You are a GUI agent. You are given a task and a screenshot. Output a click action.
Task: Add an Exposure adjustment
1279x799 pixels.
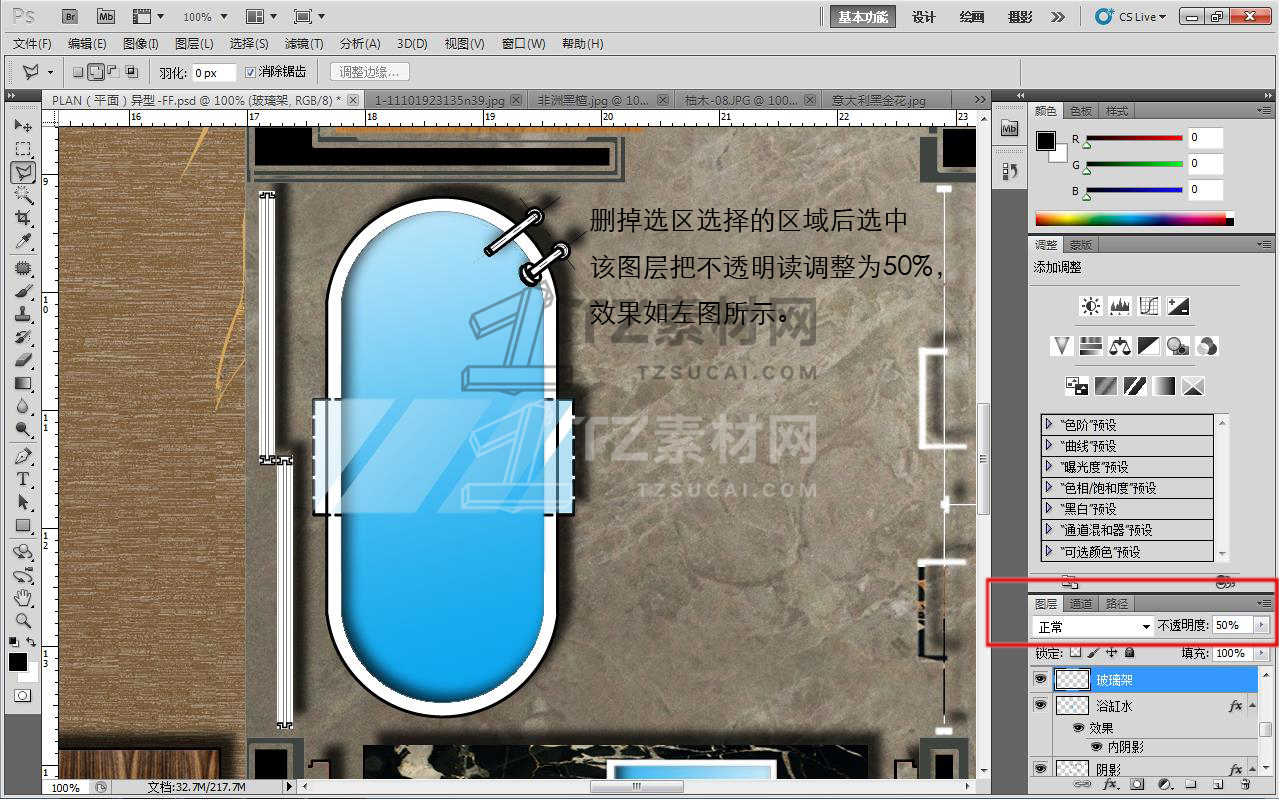coord(1178,306)
